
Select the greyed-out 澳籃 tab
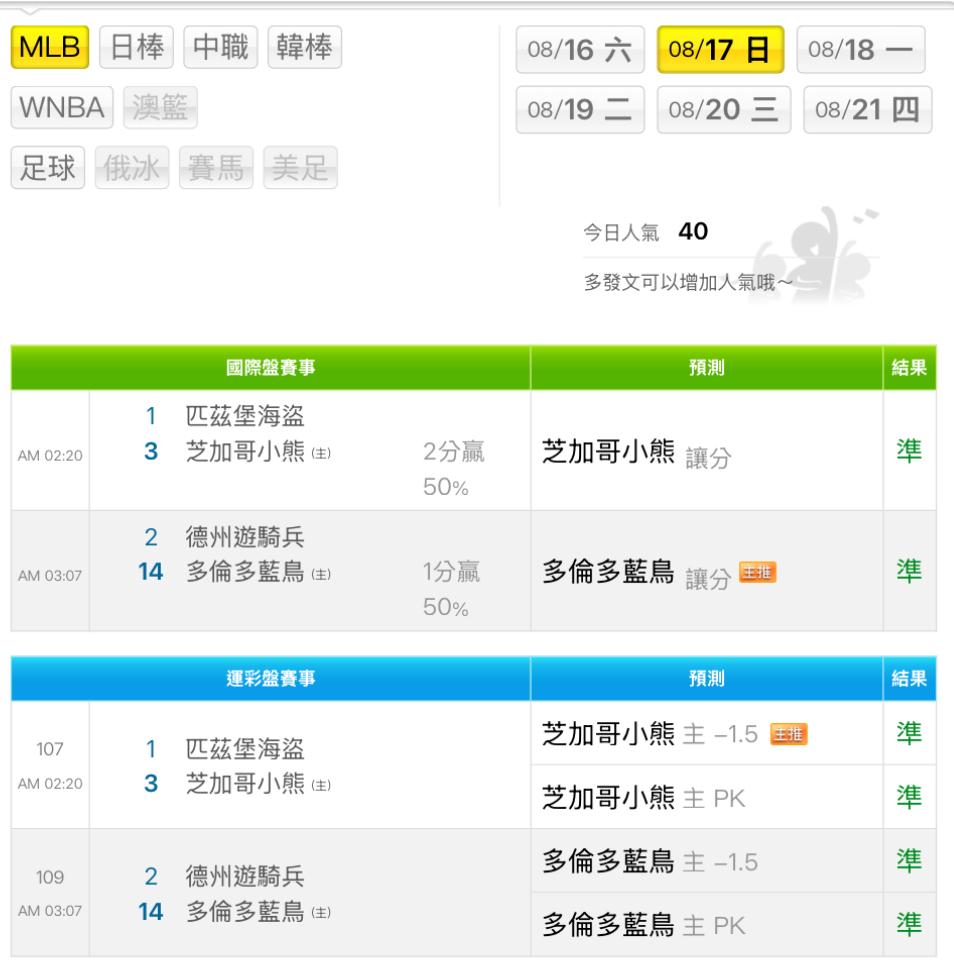(160, 108)
